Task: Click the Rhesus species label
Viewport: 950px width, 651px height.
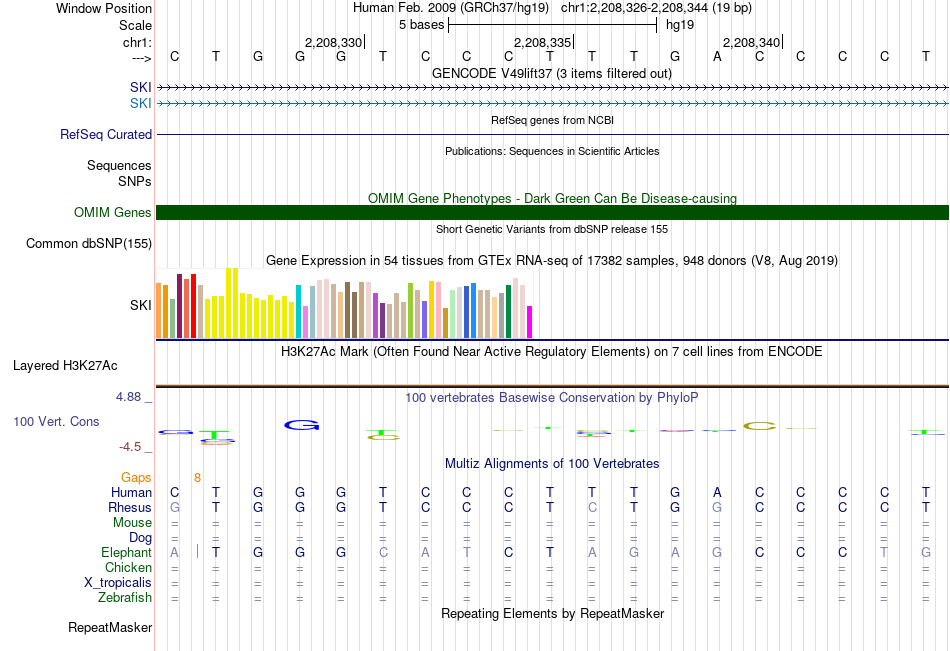Action: [x=130, y=507]
